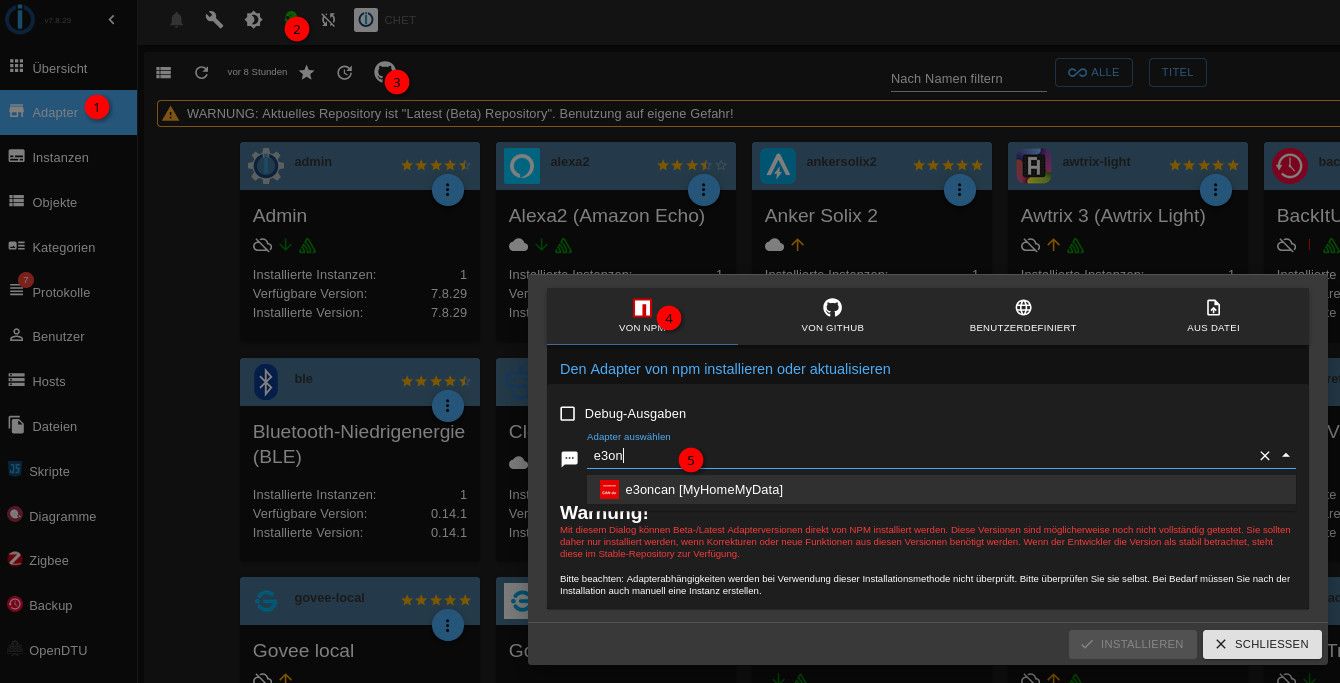Click the alexa2 adapter logo
This screenshot has width=1340, height=683.
522,165
